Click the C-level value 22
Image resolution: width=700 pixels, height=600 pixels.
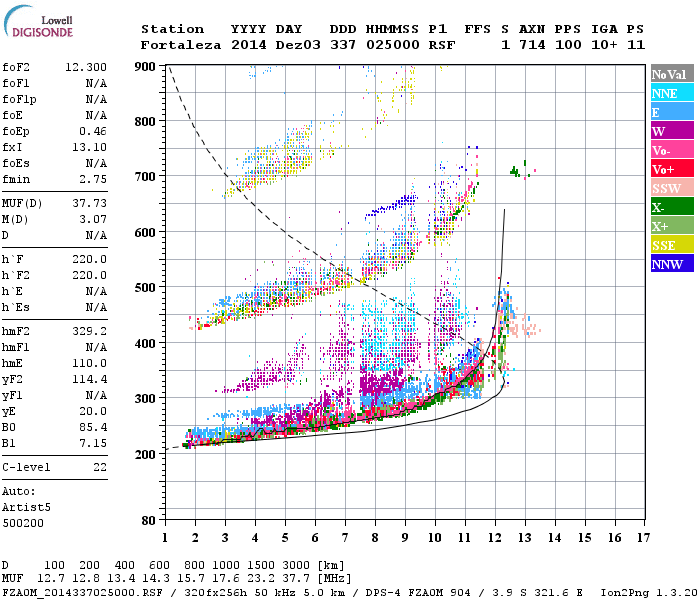(100, 467)
